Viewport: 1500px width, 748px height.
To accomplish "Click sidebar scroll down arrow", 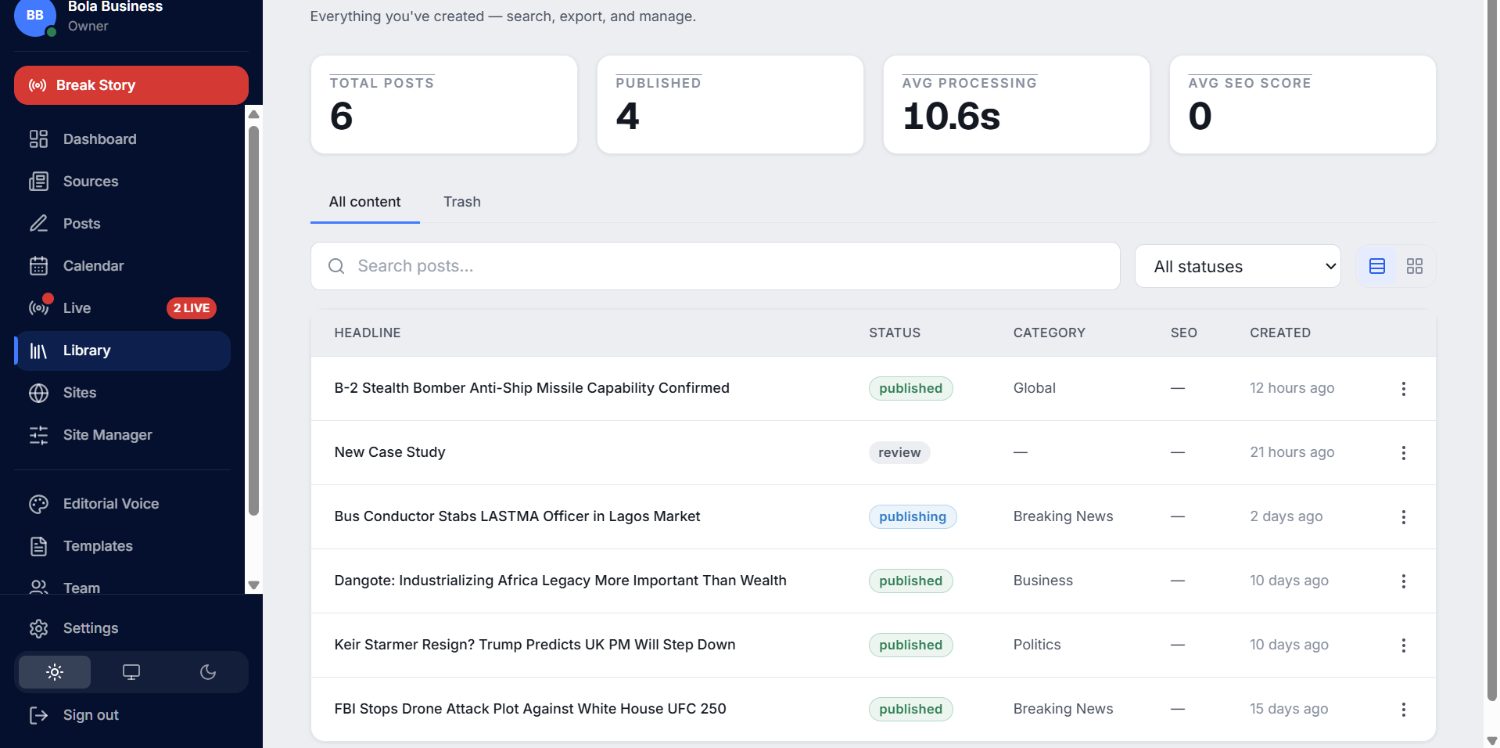I will point(254,585).
